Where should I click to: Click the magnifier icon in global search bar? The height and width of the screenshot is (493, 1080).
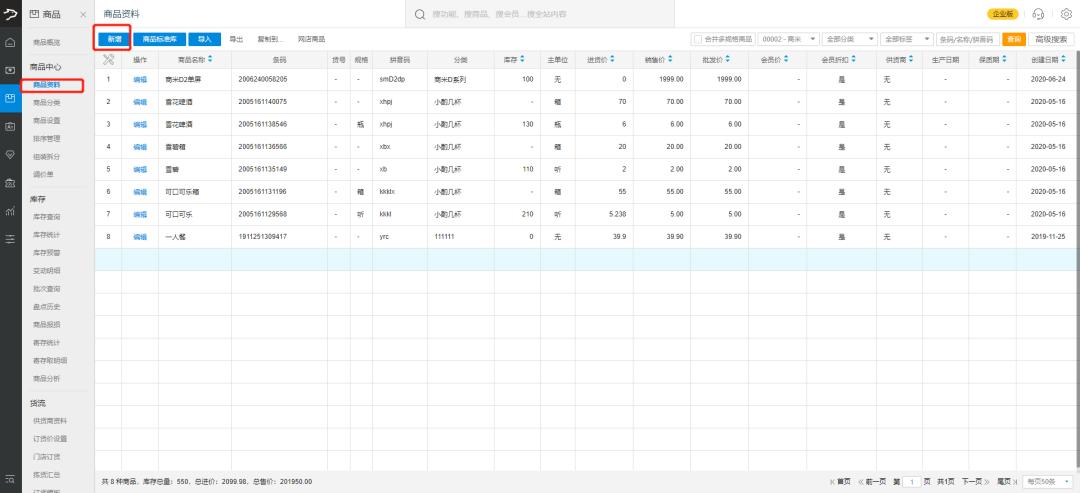click(x=419, y=14)
